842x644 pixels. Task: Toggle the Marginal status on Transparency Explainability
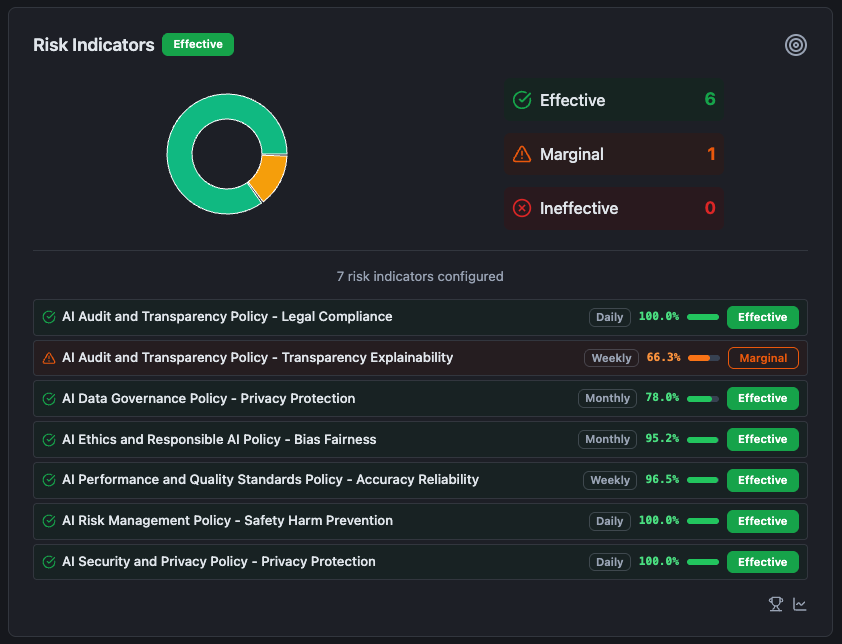pos(763,357)
